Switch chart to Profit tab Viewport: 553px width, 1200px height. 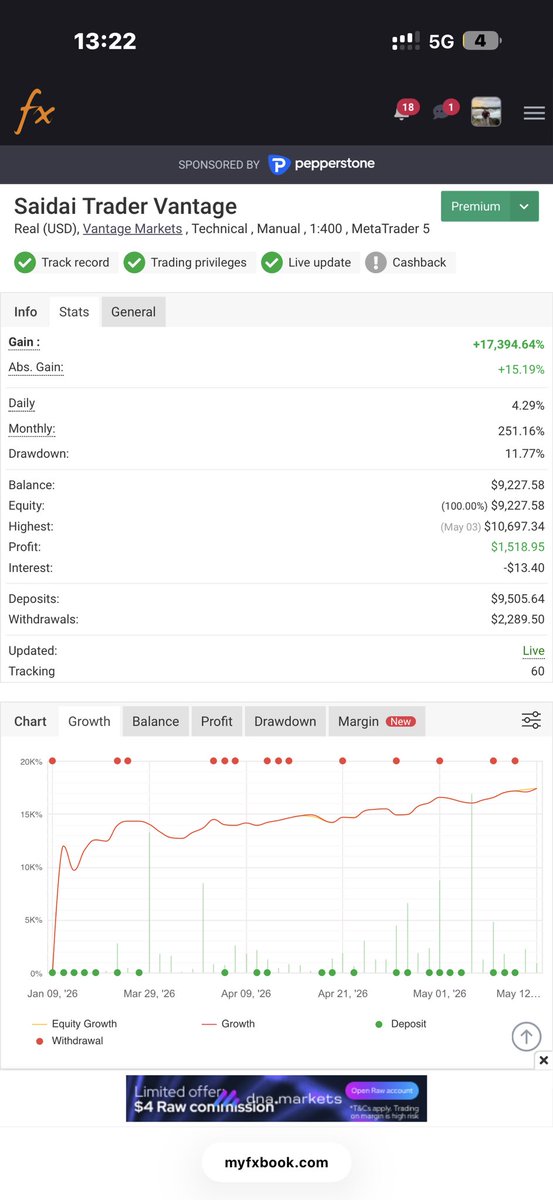(x=217, y=721)
